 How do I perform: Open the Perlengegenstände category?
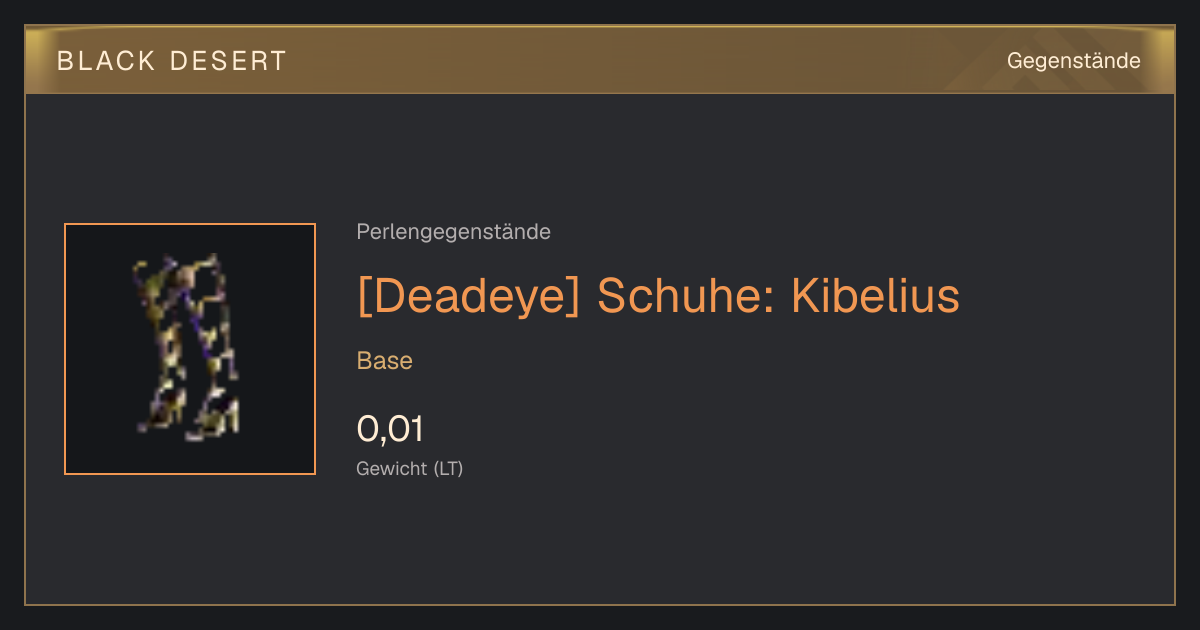click(453, 232)
